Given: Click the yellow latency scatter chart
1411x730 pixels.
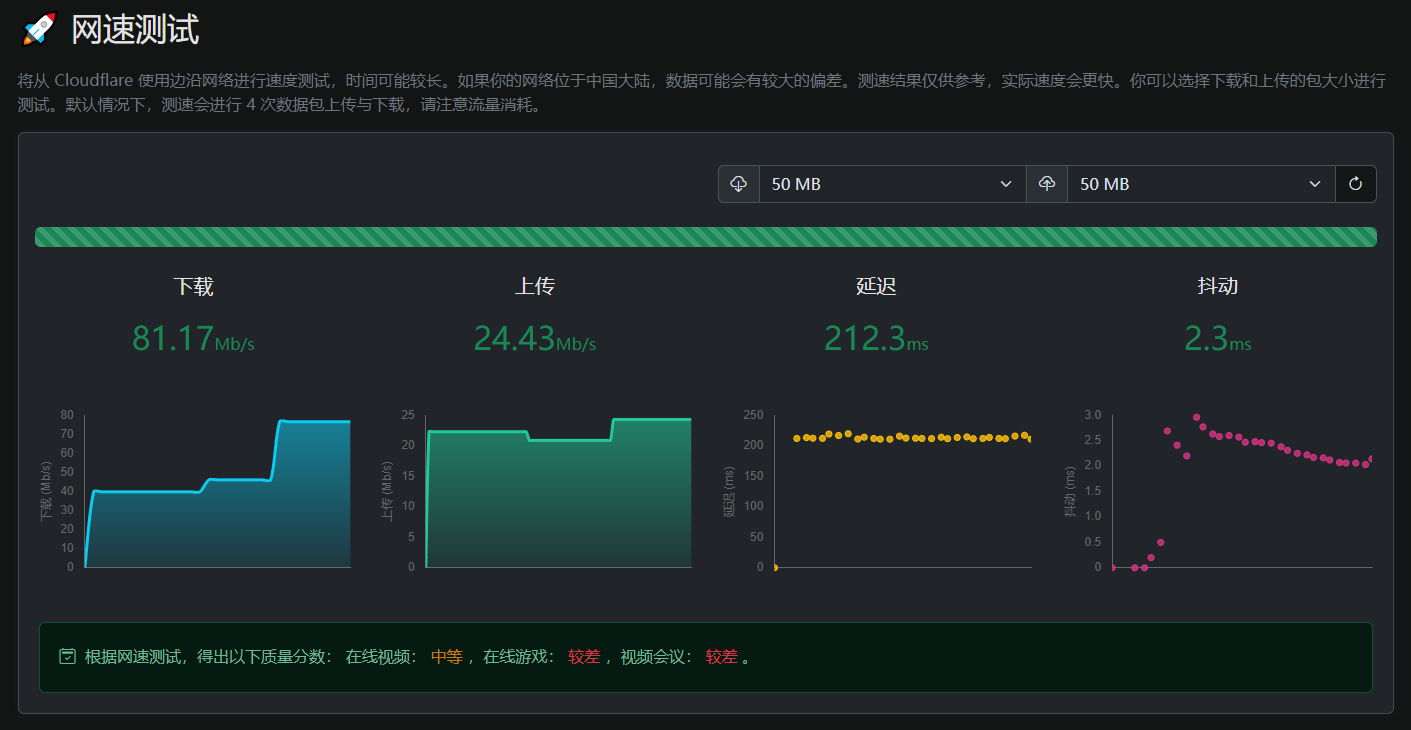Looking at the screenshot, I should pyautogui.click(x=902, y=490).
